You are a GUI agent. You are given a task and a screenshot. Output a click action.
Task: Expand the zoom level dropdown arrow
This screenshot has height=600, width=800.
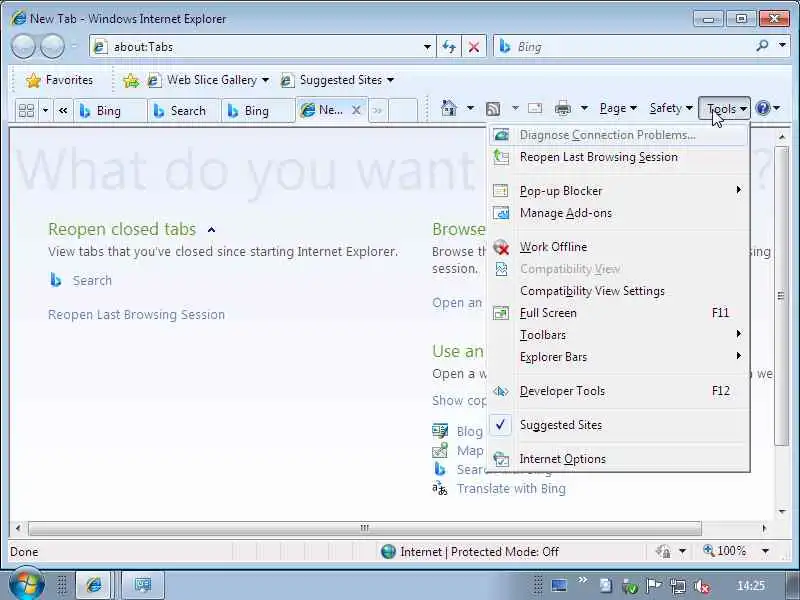point(765,551)
